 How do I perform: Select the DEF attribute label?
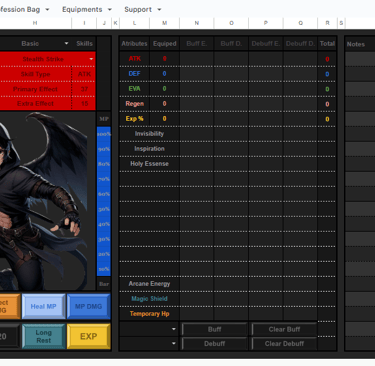(134, 74)
